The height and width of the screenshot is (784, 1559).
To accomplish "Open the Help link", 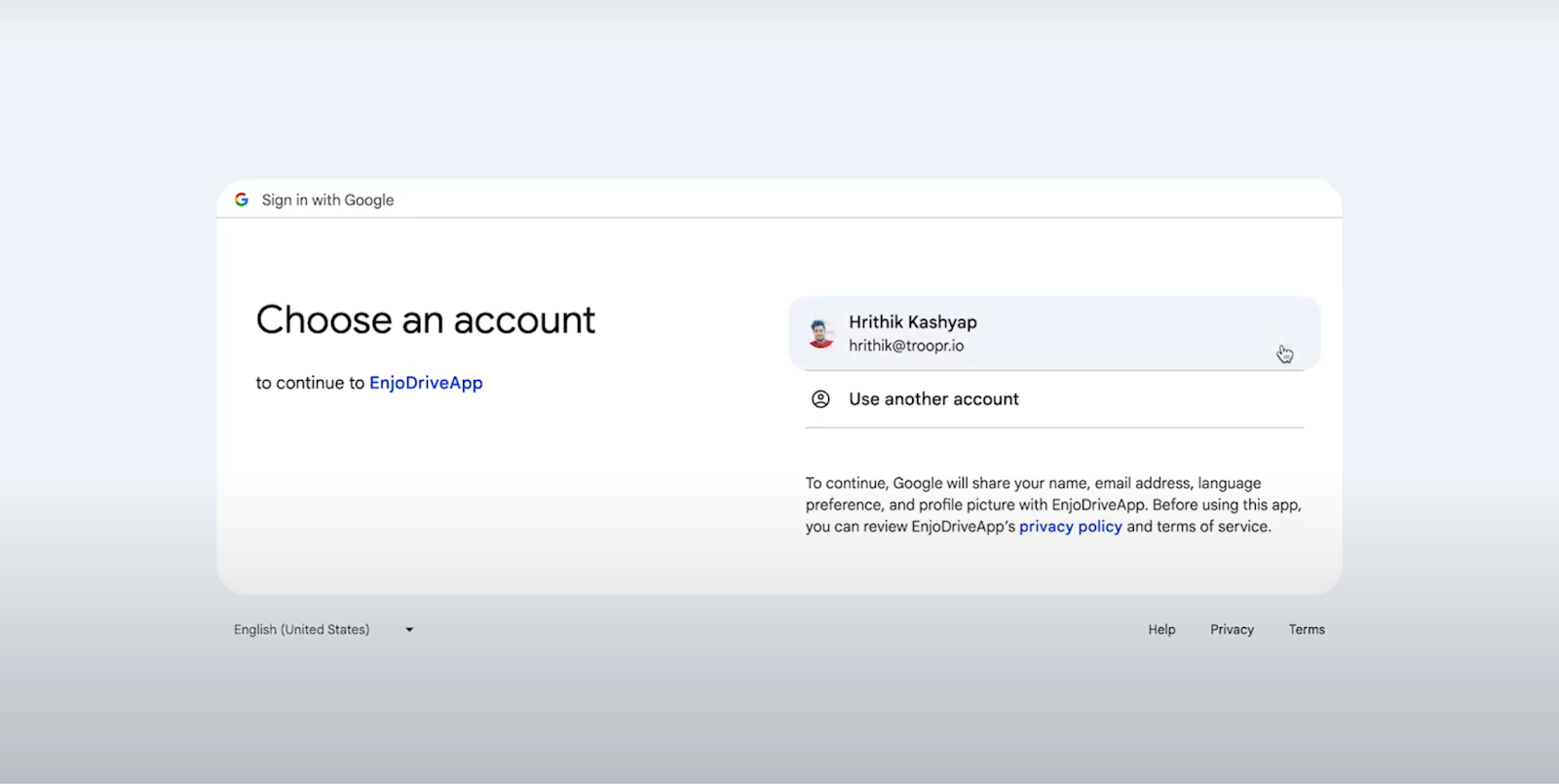I will coord(1161,630).
